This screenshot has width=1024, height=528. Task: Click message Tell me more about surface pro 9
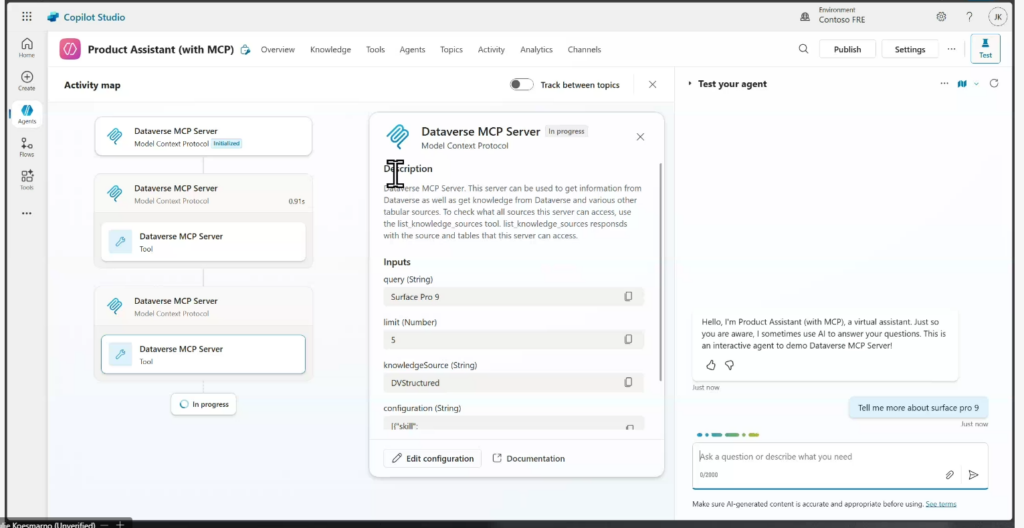point(918,407)
